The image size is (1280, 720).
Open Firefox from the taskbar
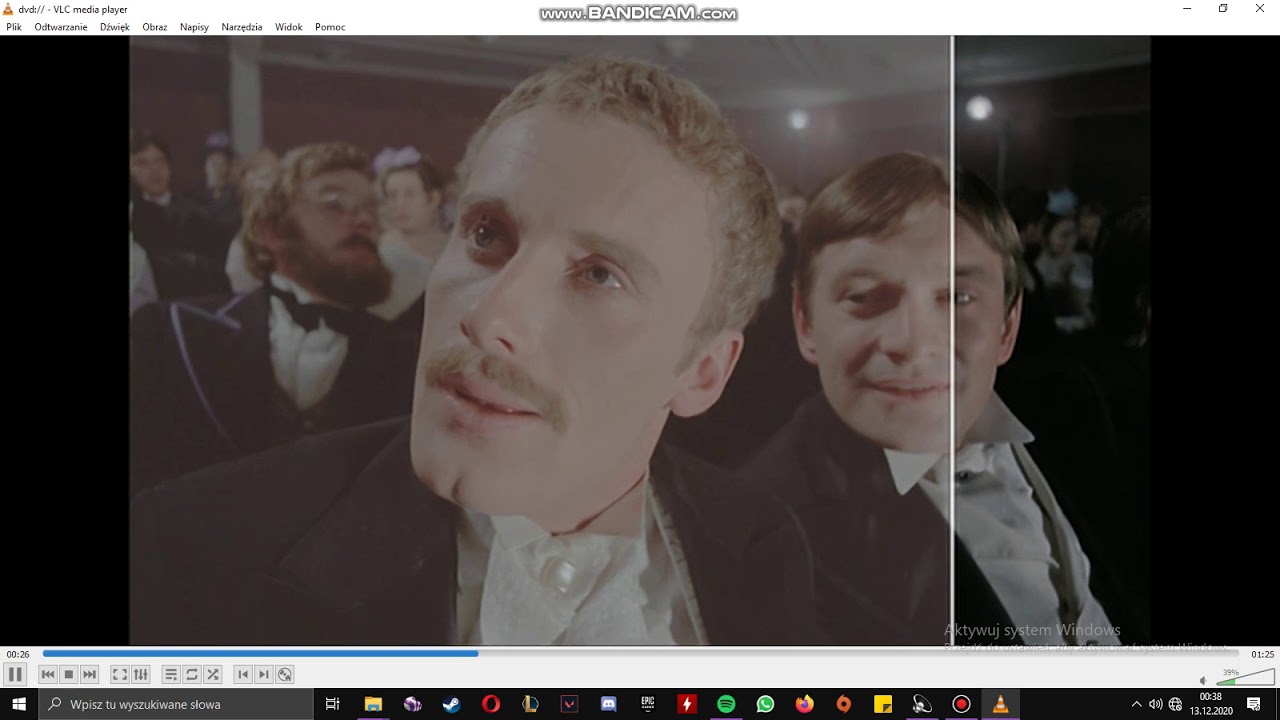point(805,704)
